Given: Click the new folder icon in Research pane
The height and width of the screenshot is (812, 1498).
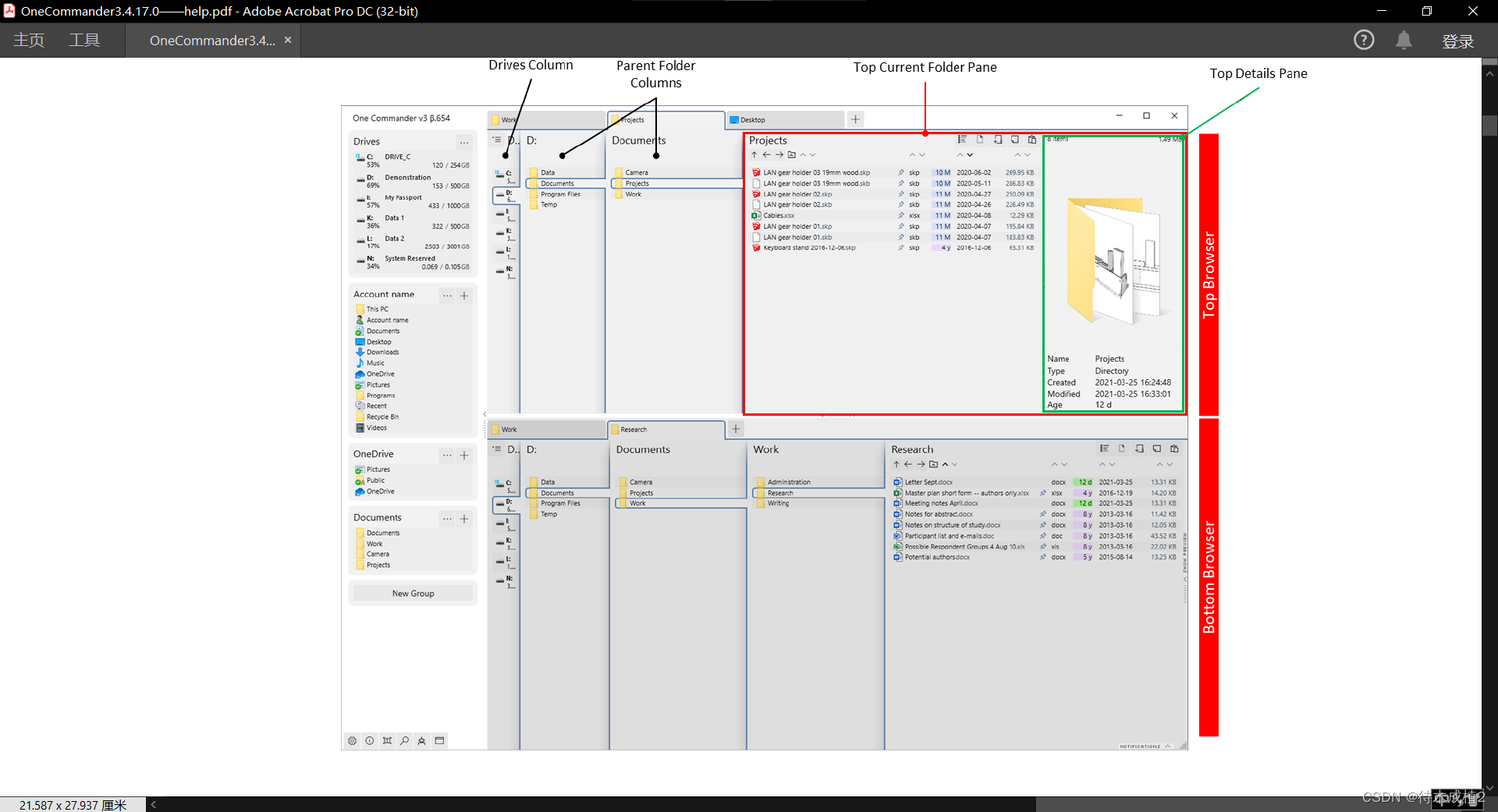Looking at the screenshot, I should (933, 464).
